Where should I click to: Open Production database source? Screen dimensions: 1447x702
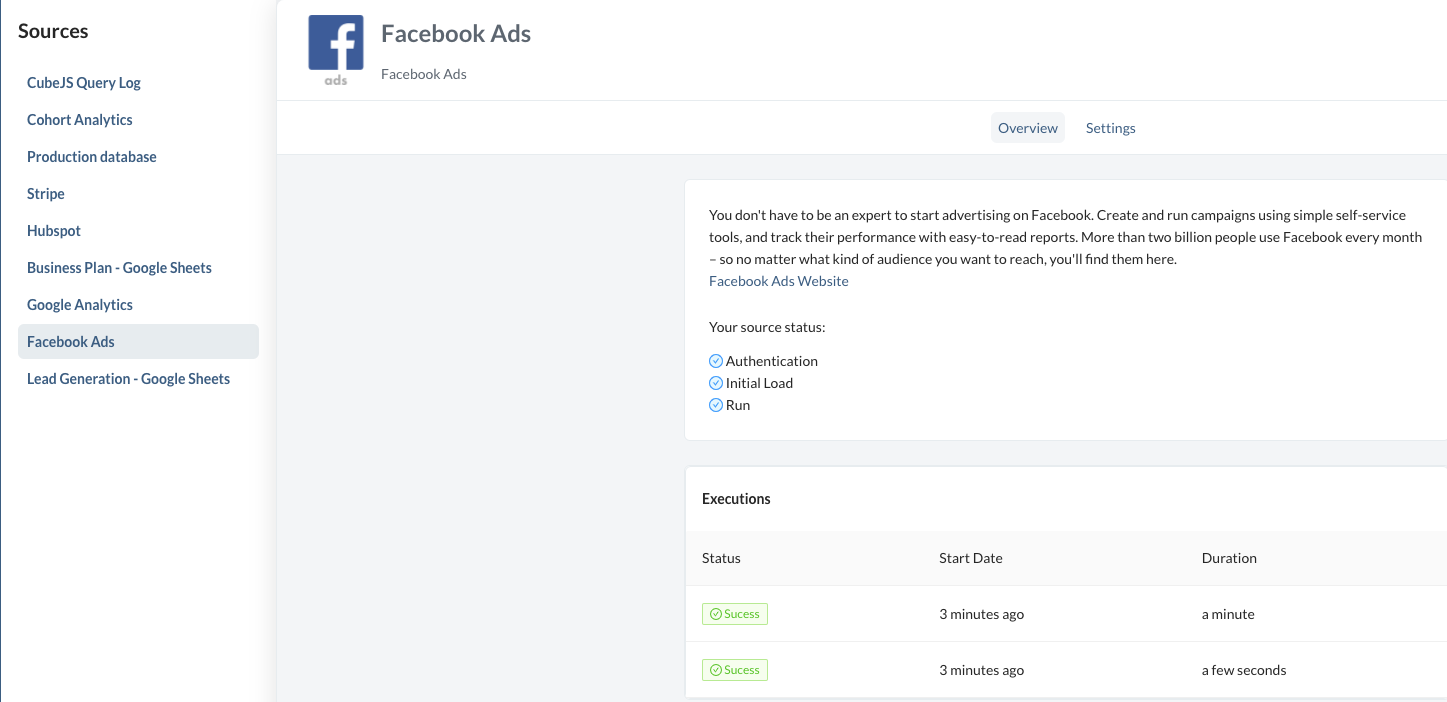pyautogui.click(x=92, y=157)
